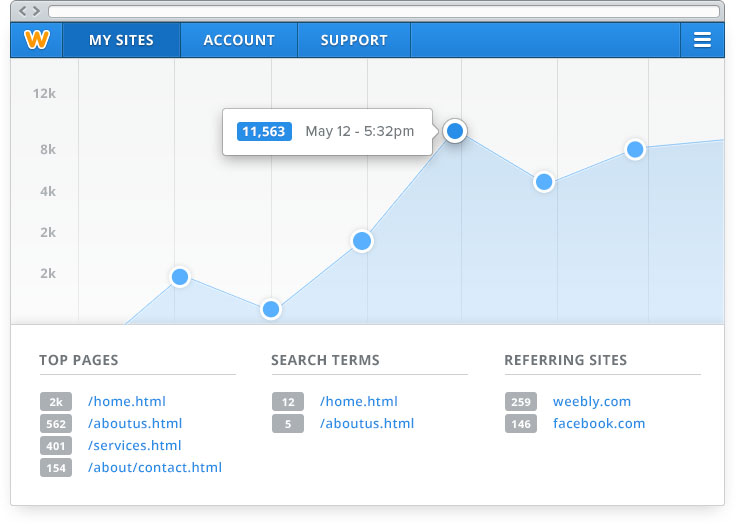Switch to the Support tab

[x=354, y=40]
